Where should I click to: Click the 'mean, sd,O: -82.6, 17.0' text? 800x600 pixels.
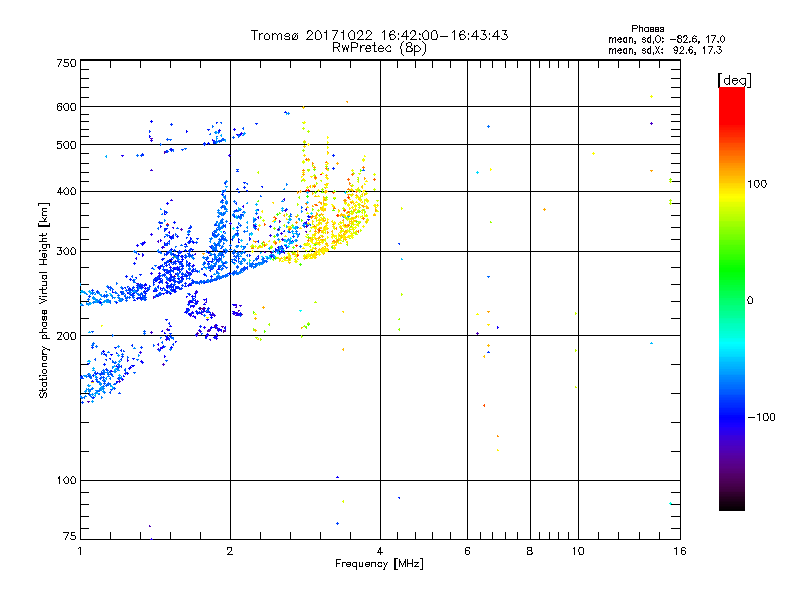click(666, 39)
